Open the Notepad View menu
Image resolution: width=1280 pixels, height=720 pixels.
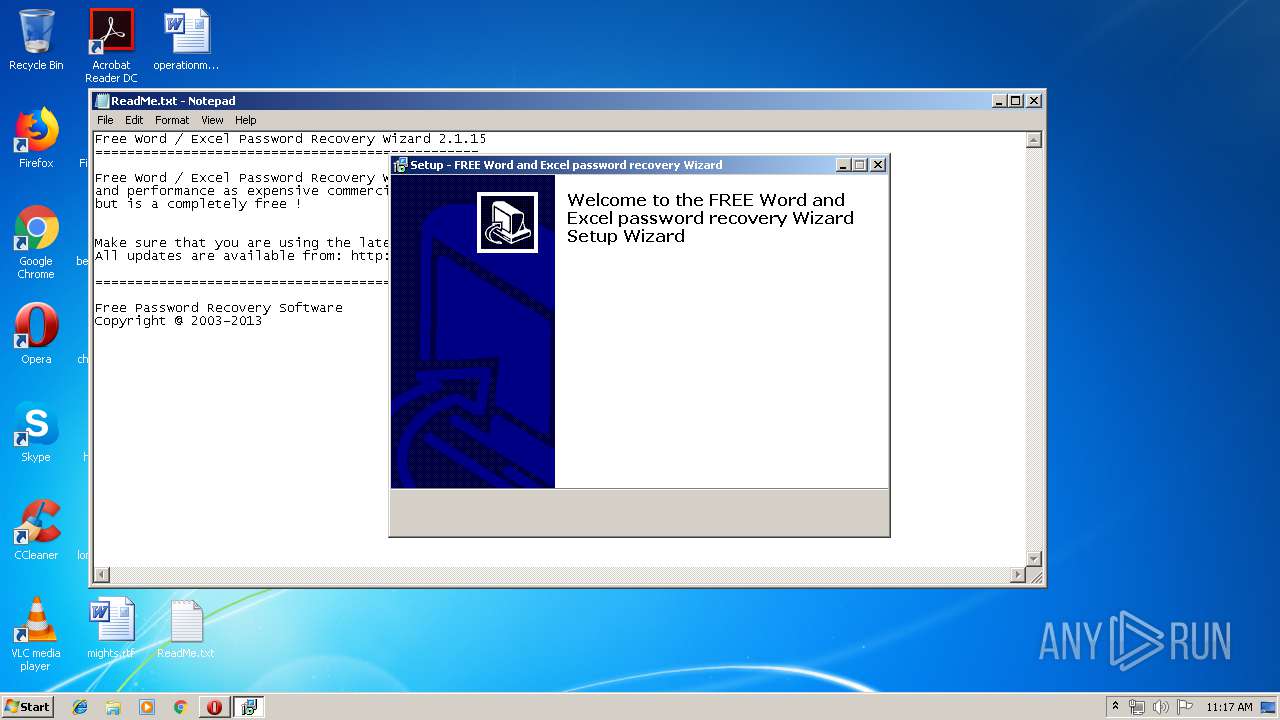(x=212, y=120)
